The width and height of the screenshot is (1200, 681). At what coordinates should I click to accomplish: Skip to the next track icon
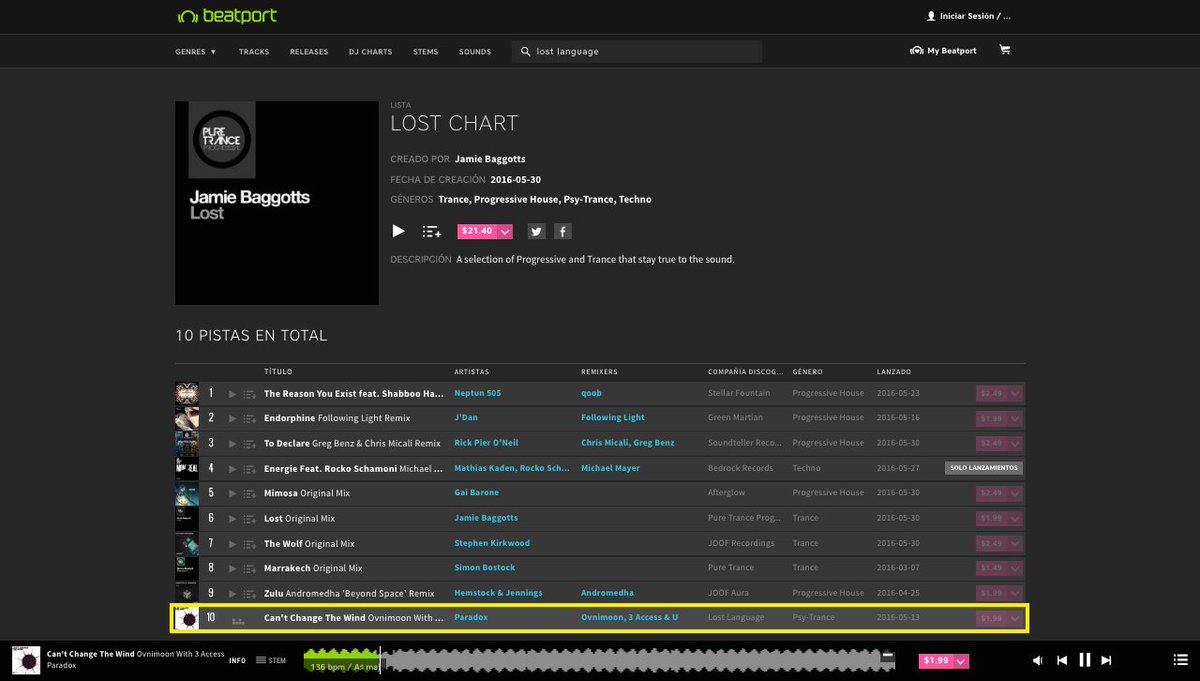(x=1106, y=660)
